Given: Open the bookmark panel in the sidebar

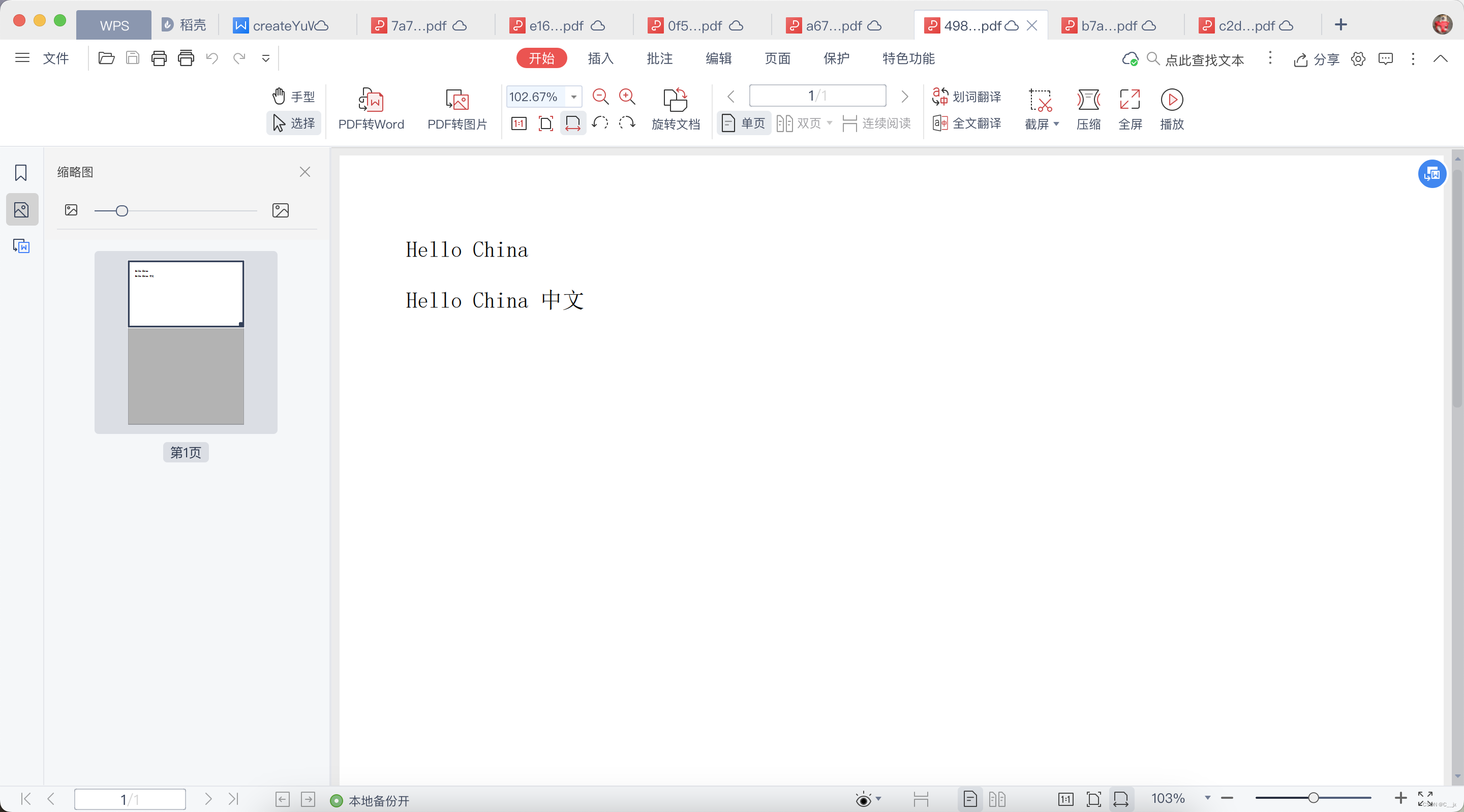Looking at the screenshot, I should click(x=21, y=173).
